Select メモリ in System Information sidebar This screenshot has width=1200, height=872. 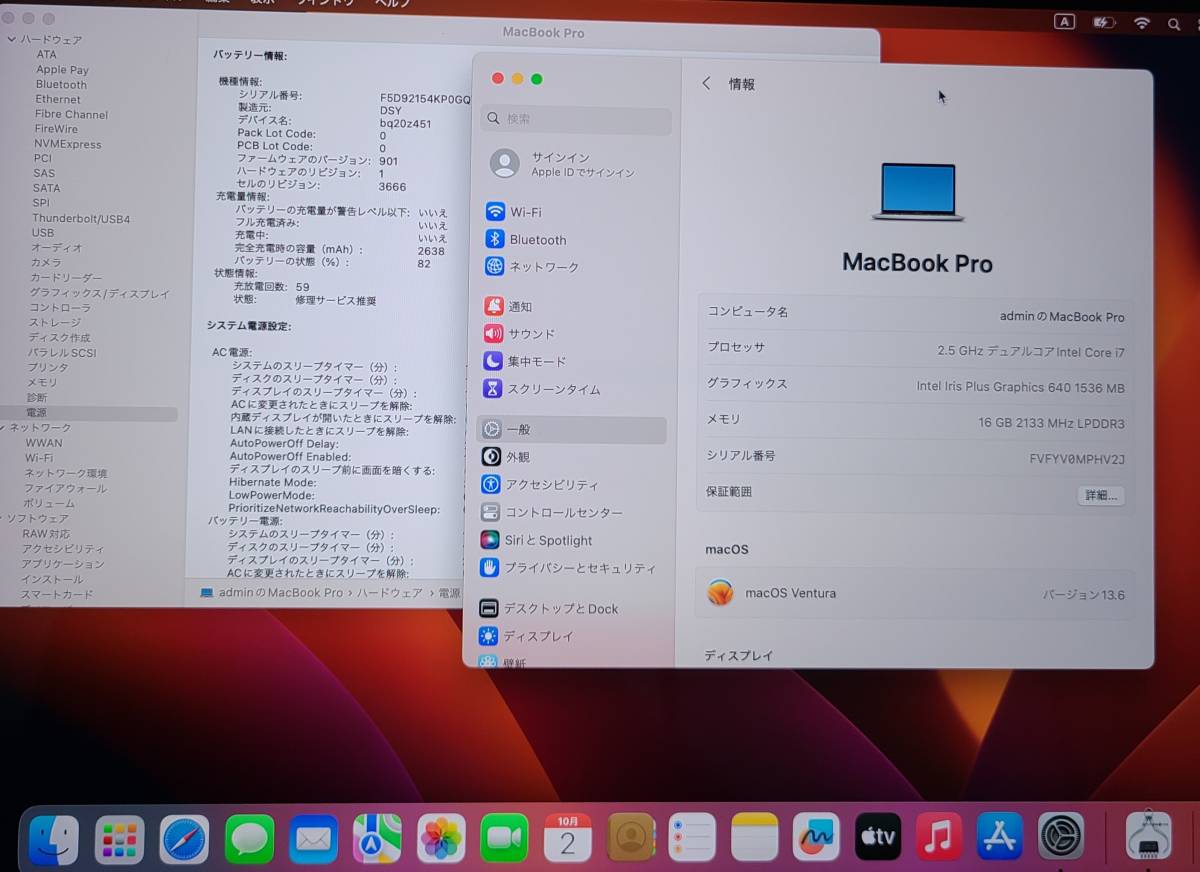(x=42, y=383)
